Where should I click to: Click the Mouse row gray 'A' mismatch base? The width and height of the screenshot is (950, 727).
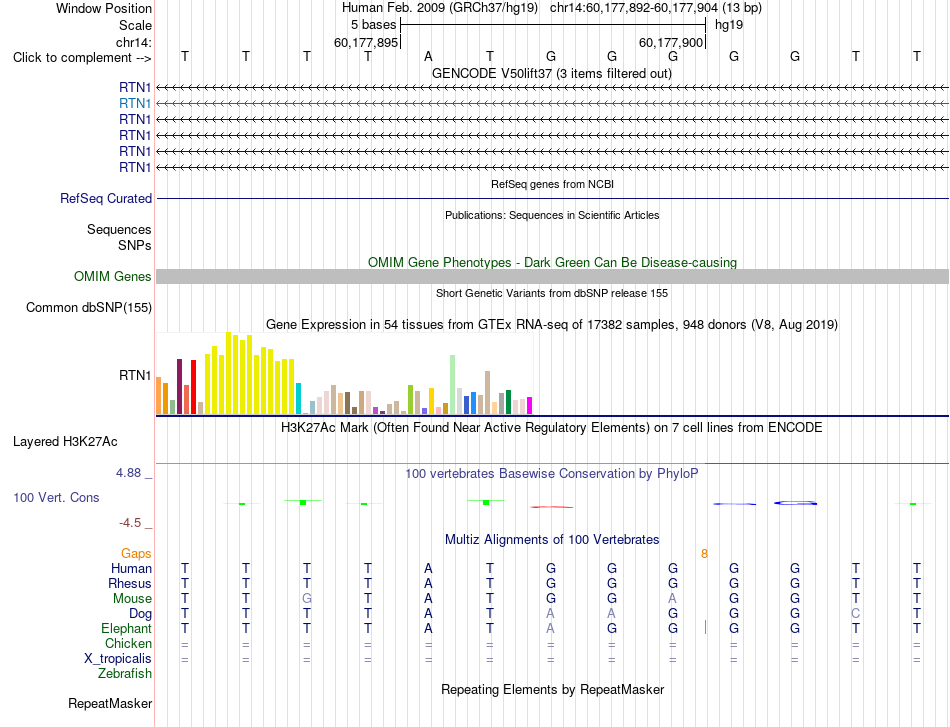673,598
